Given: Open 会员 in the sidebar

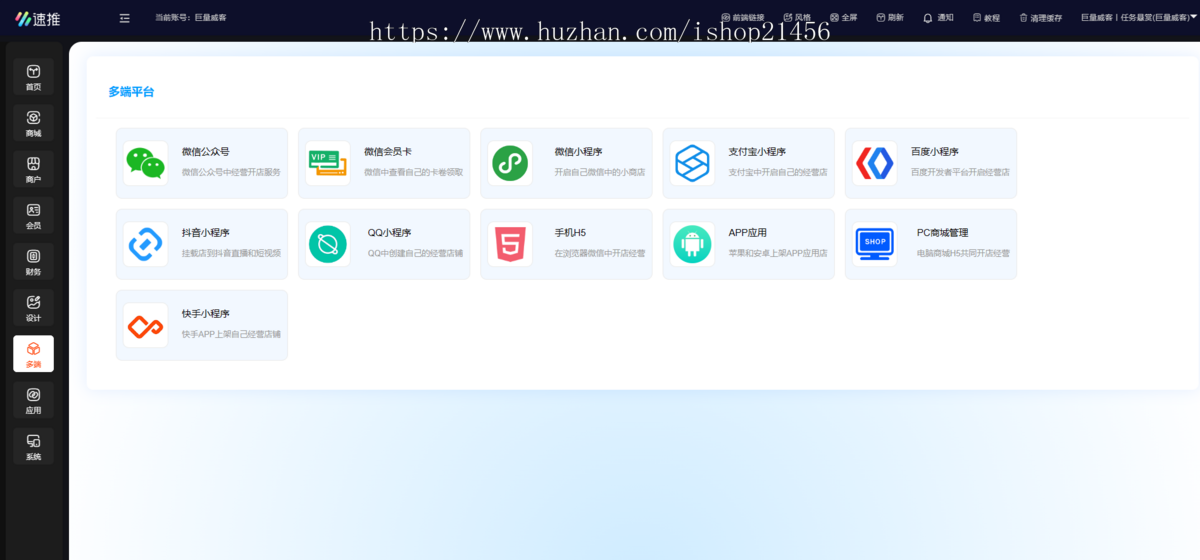Looking at the screenshot, I should 33,216.
